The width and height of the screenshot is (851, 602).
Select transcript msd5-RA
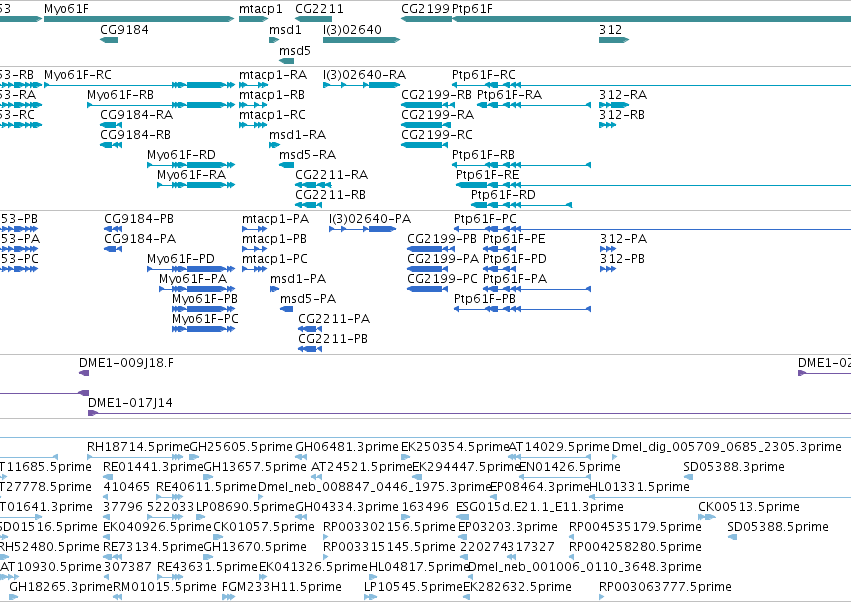pyautogui.click(x=287, y=165)
